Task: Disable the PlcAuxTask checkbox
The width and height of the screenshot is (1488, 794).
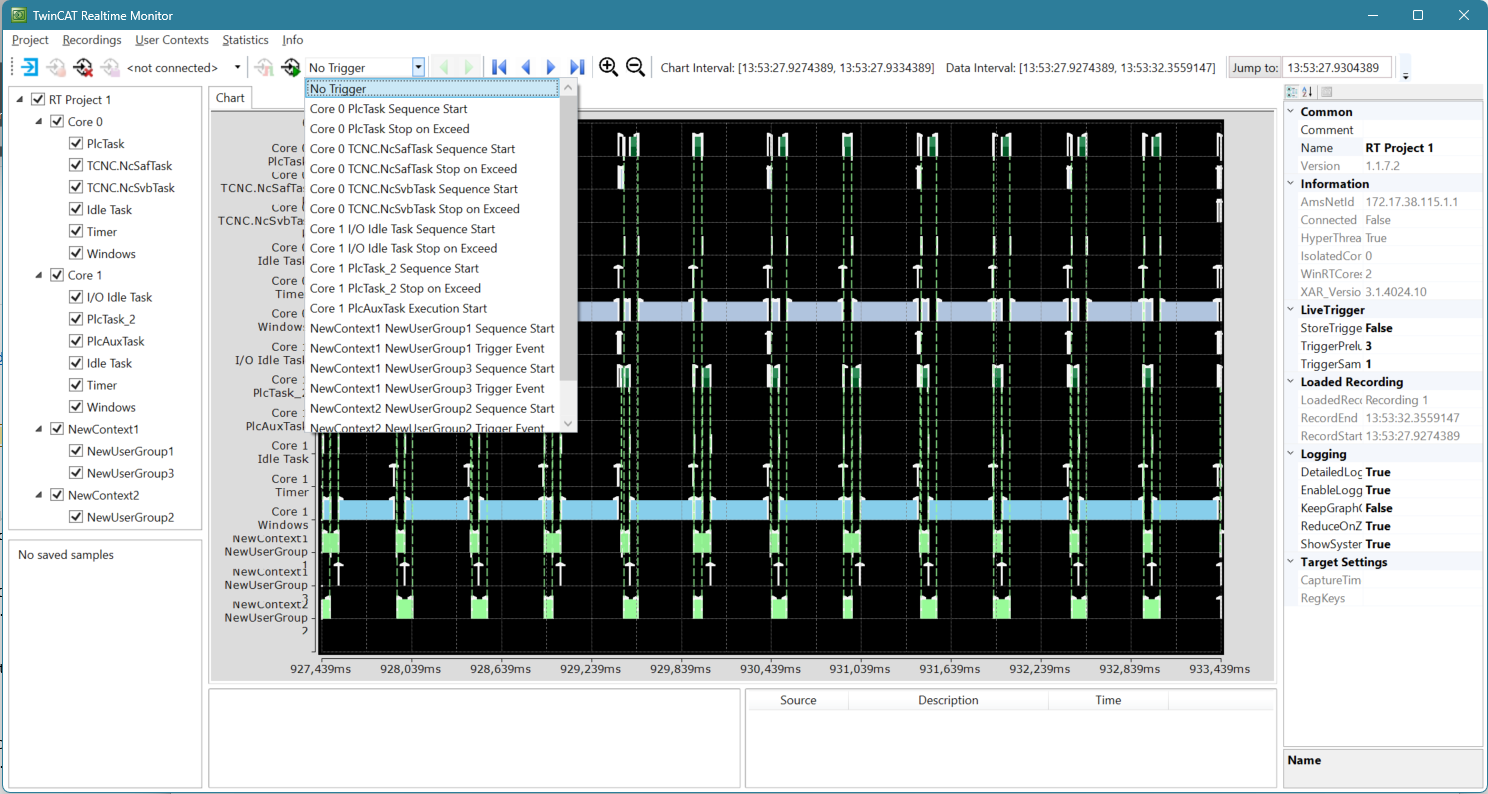Action: coord(76,341)
